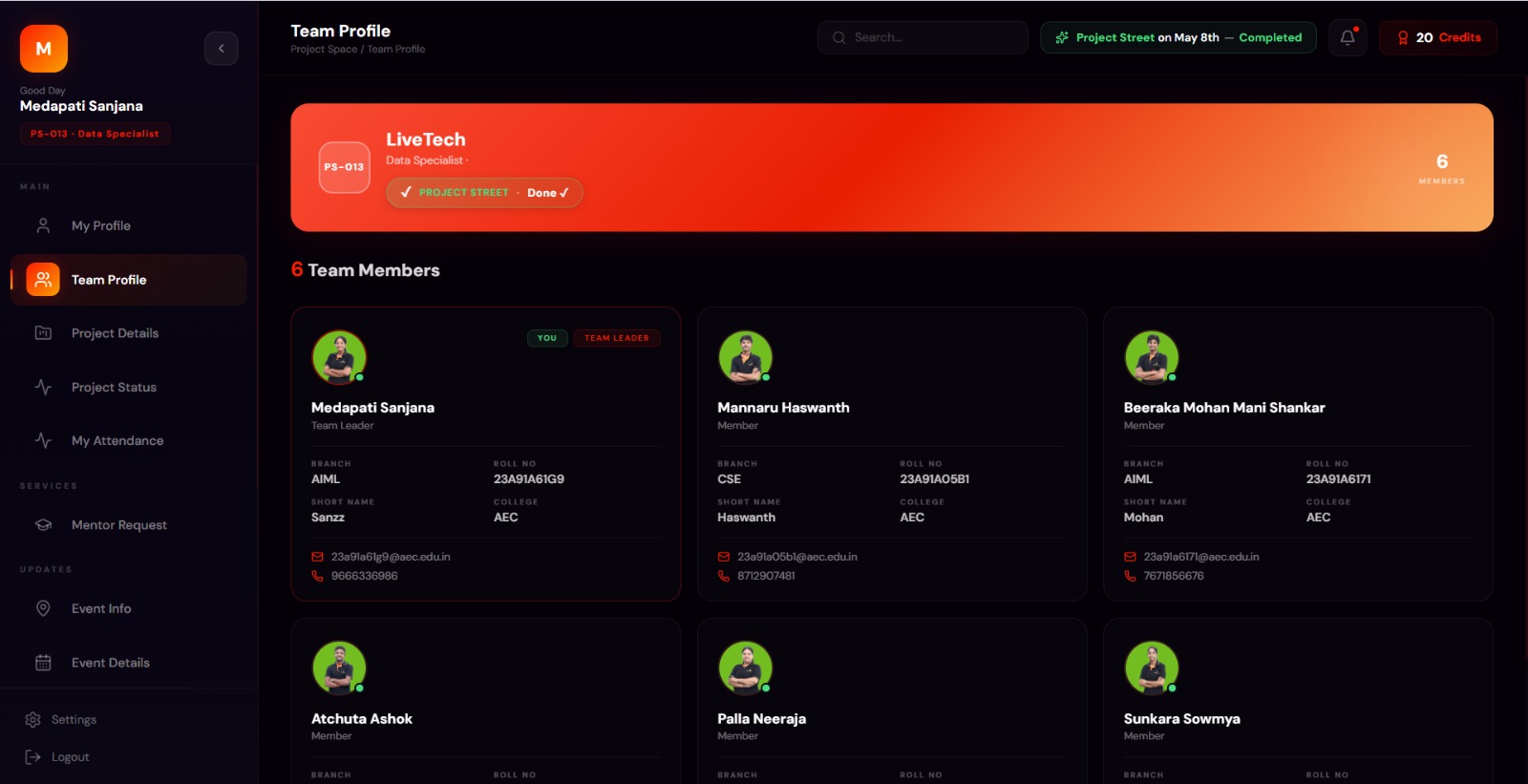Click the 20 Credits button
The width and height of the screenshot is (1528, 784).
tap(1438, 37)
